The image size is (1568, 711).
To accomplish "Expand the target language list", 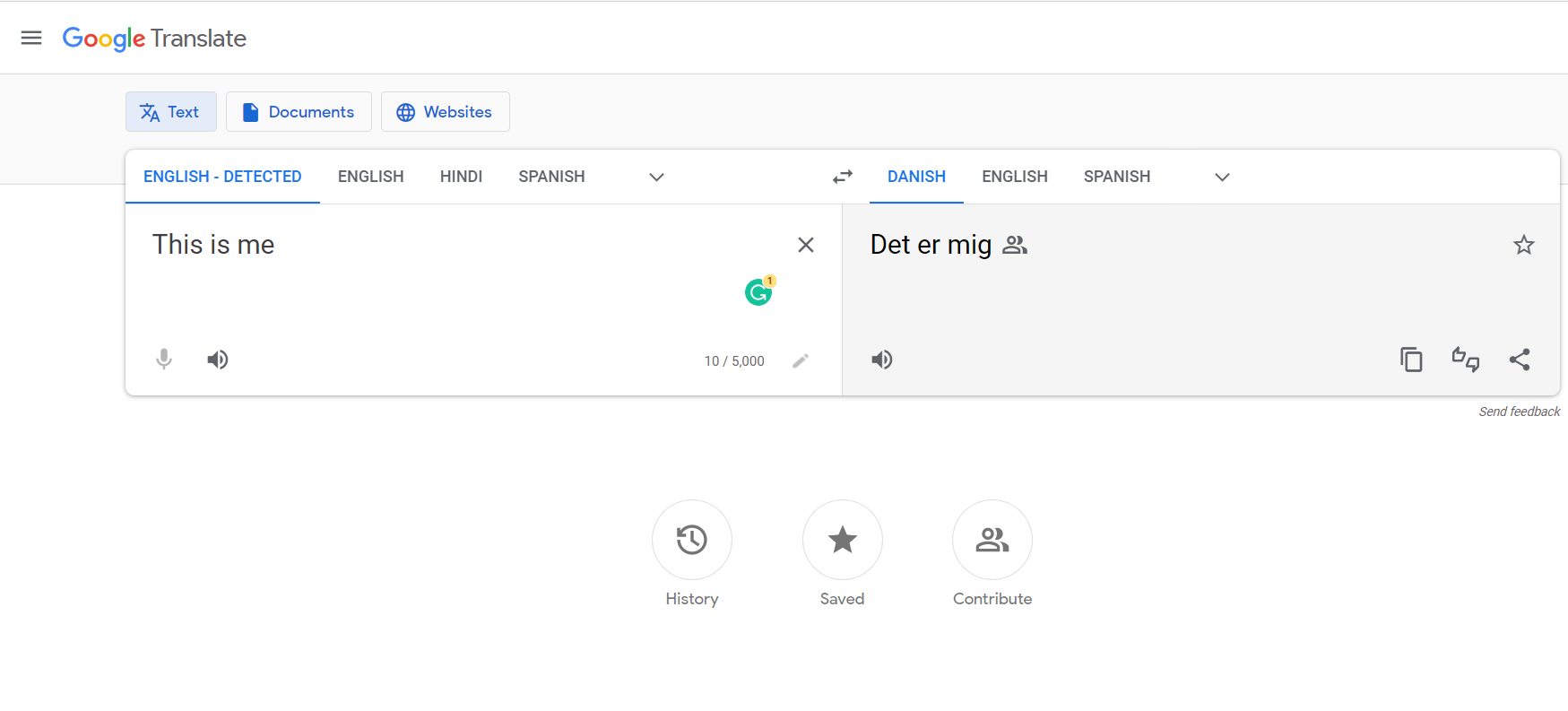I will pos(1222,177).
